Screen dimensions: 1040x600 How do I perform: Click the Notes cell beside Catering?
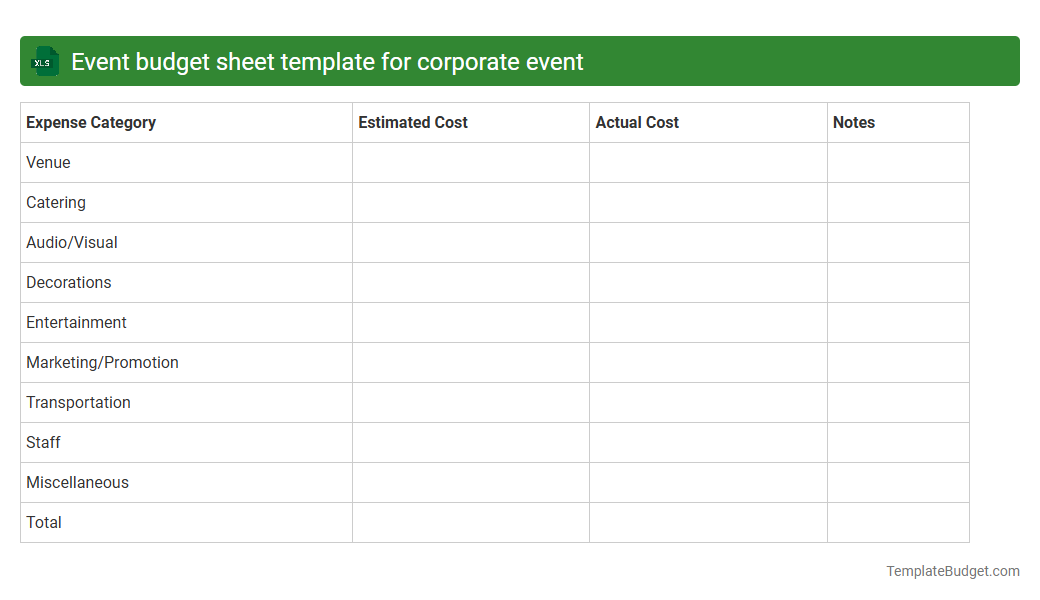pyautogui.click(x=897, y=202)
